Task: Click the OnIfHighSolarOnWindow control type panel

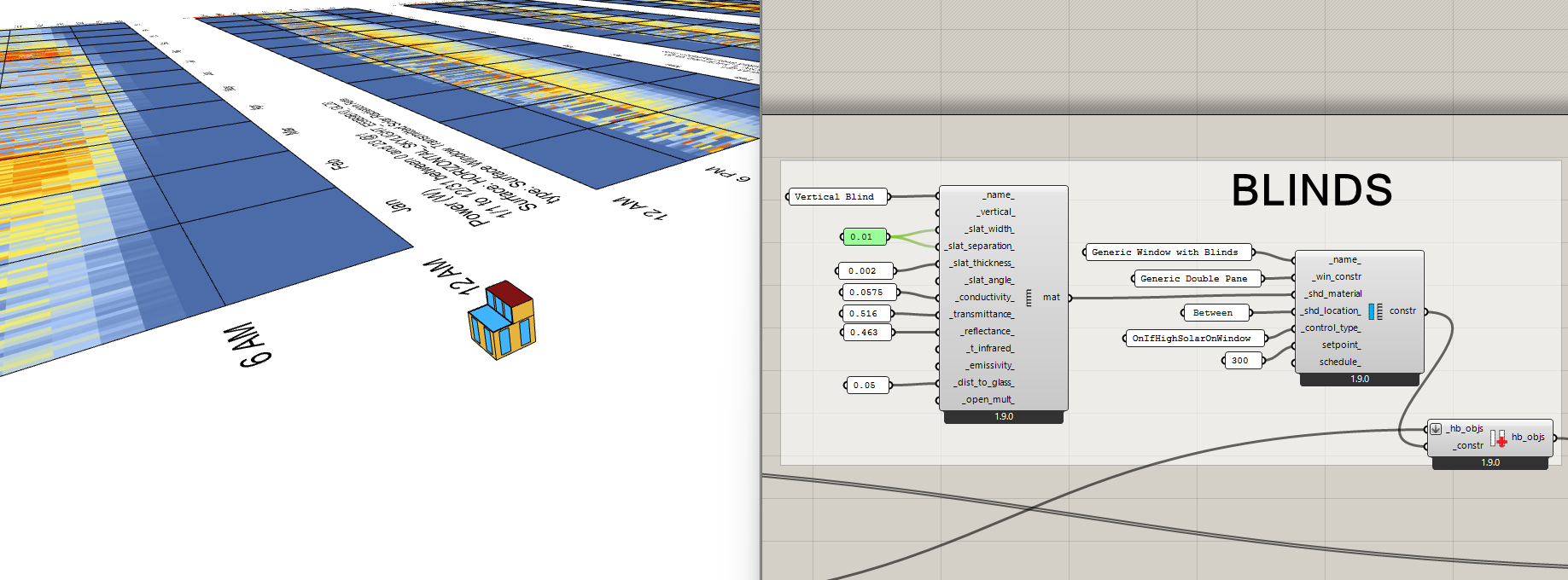Action: pyautogui.click(x=1191, y=339)
